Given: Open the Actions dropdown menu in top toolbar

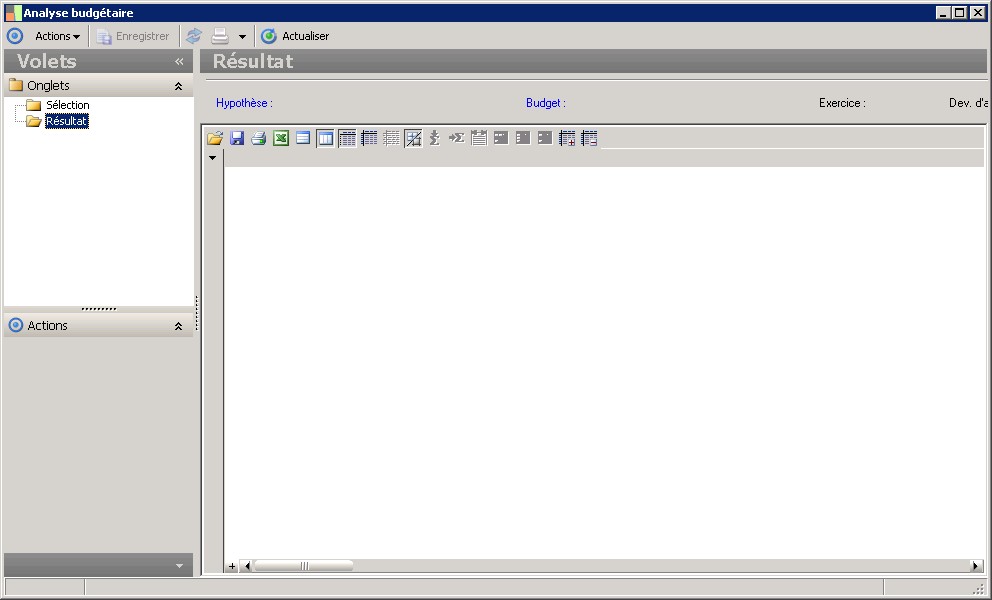Looking at the screenshot, I should pos(57,36).
